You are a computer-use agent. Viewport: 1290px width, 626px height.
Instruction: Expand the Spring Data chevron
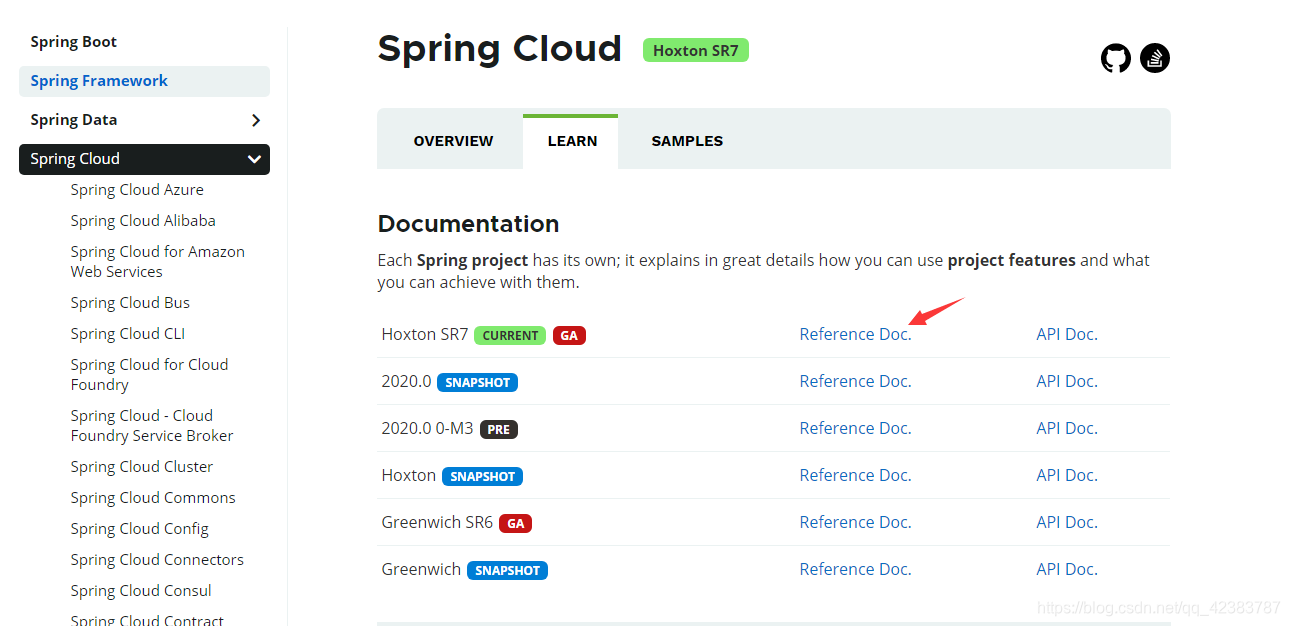tap(256, 120)
